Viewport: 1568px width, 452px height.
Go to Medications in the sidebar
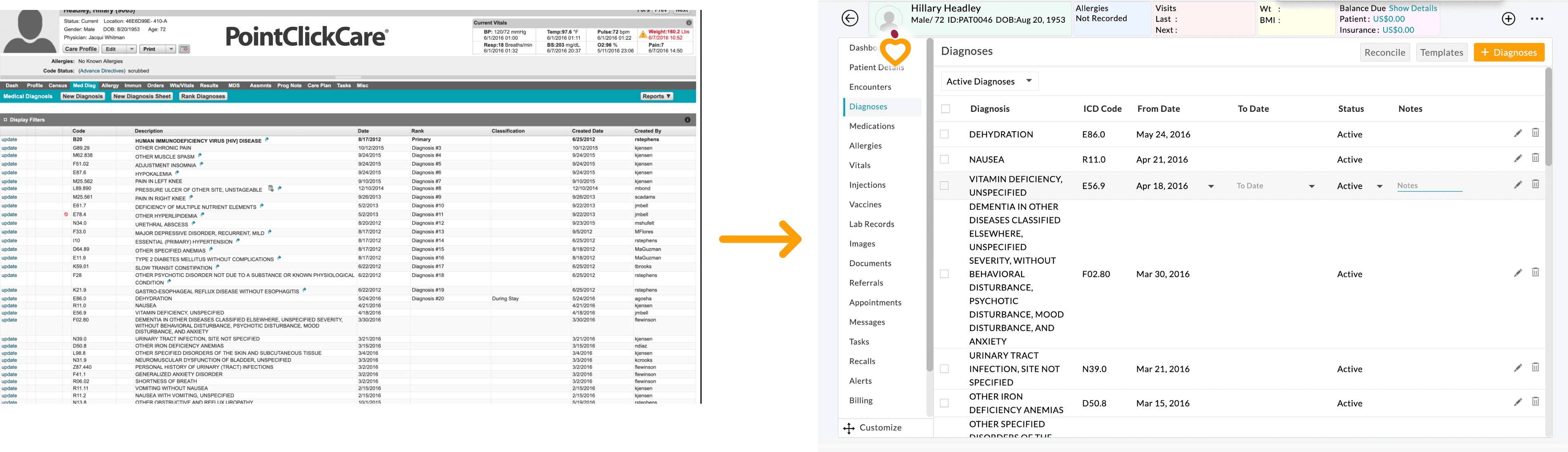coord(872,126)
